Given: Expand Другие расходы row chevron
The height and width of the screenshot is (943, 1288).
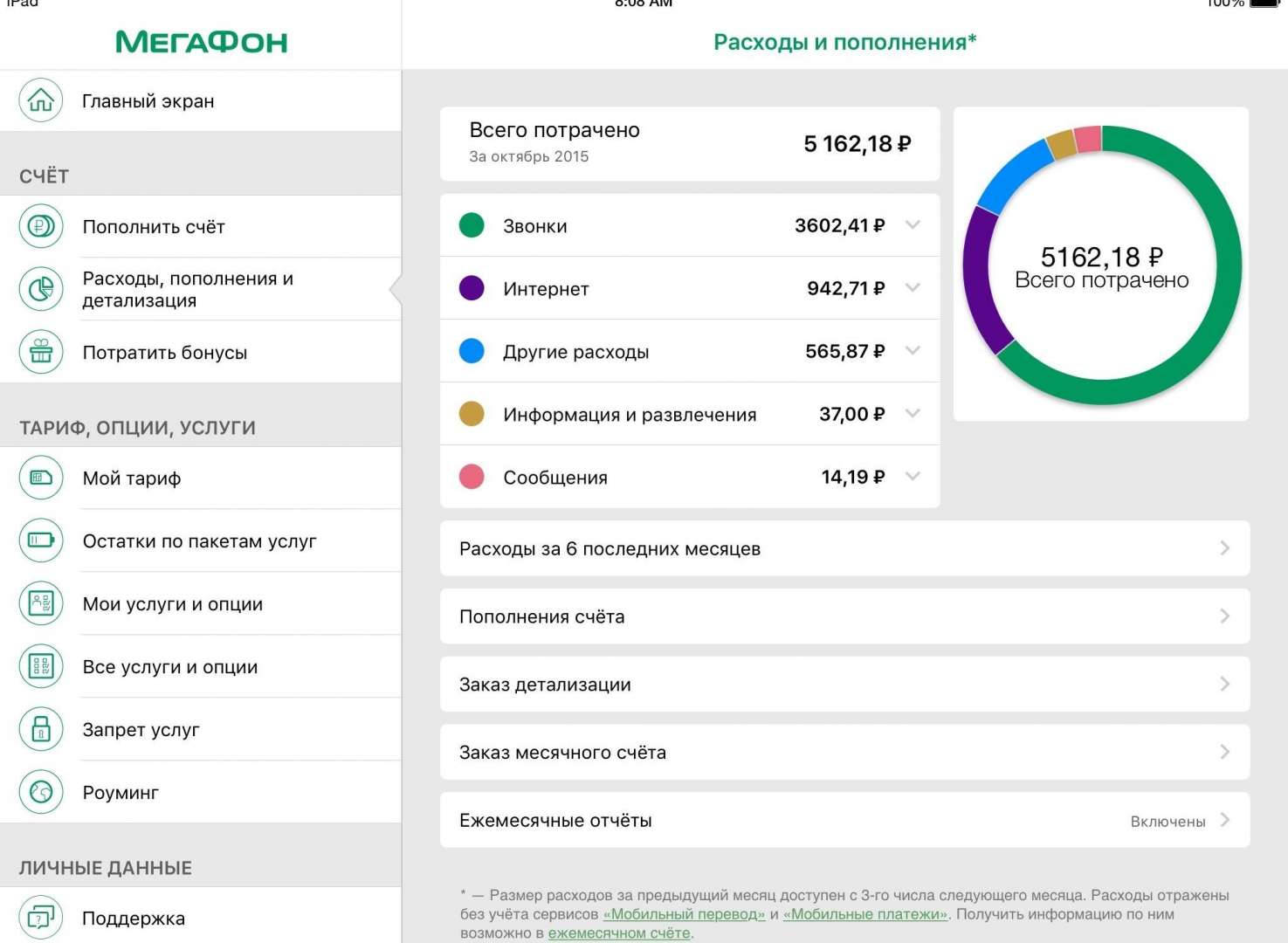Looking at the screenshot, I should (x=913, y=351).
